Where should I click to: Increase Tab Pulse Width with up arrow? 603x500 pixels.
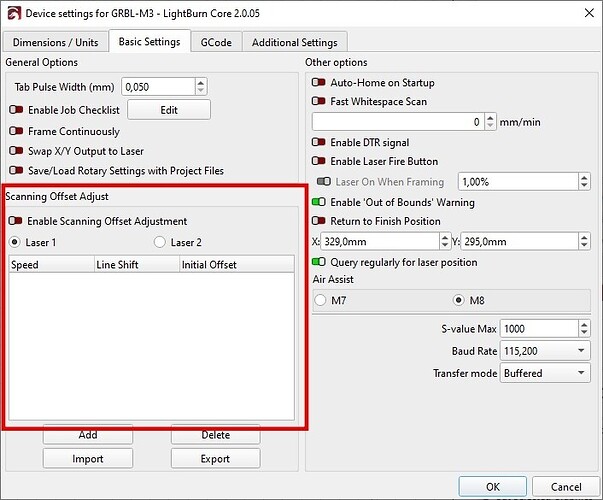[x=201, y=83]
